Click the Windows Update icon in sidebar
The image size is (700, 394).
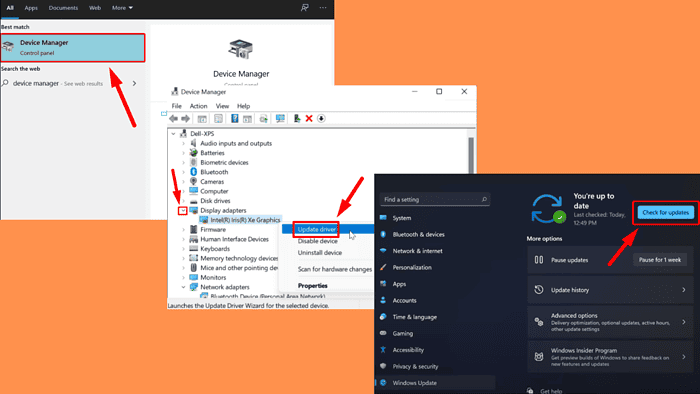tap(383, 383)
